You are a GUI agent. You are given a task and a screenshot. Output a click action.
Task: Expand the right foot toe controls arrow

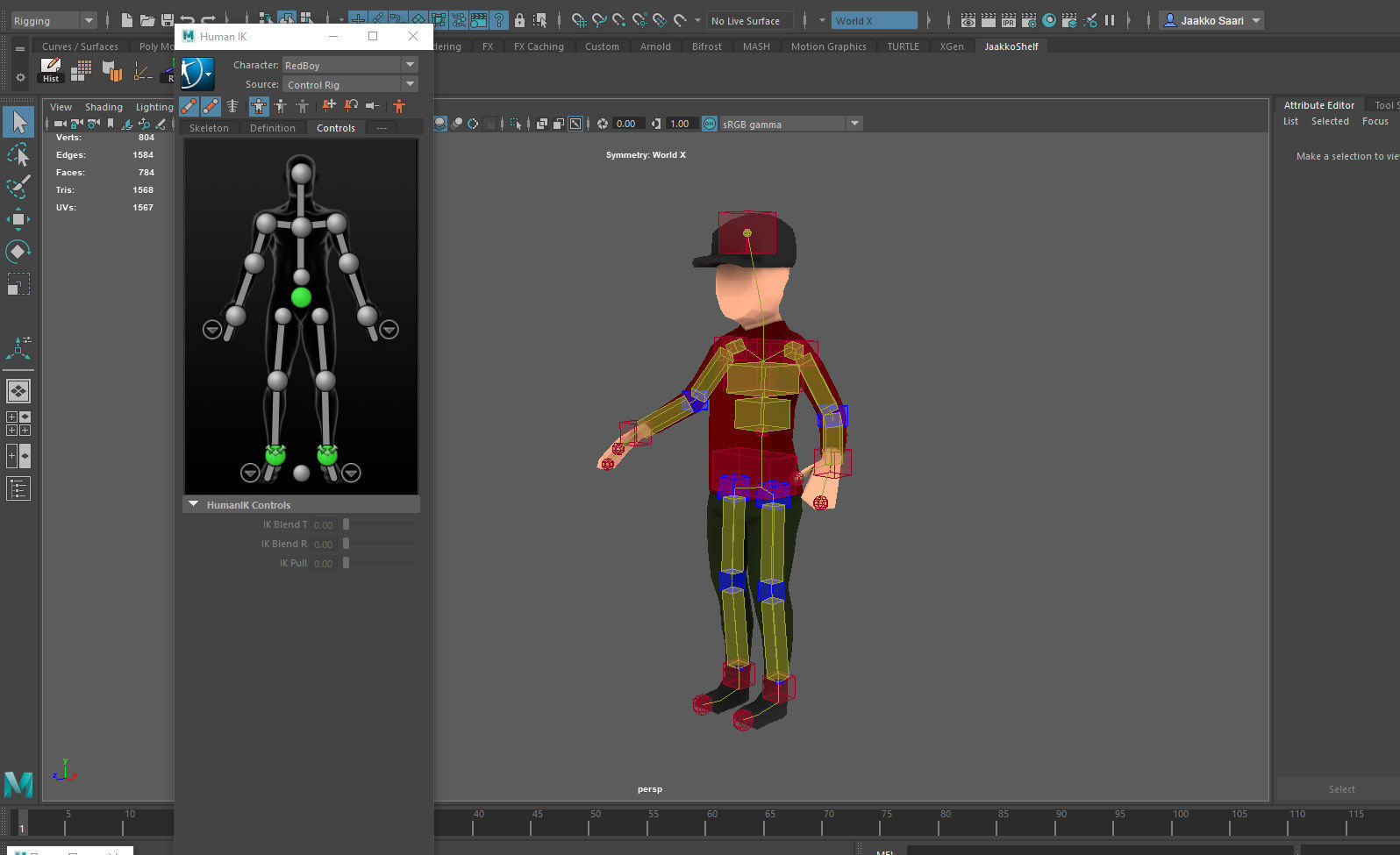click(x=250, y=474)
